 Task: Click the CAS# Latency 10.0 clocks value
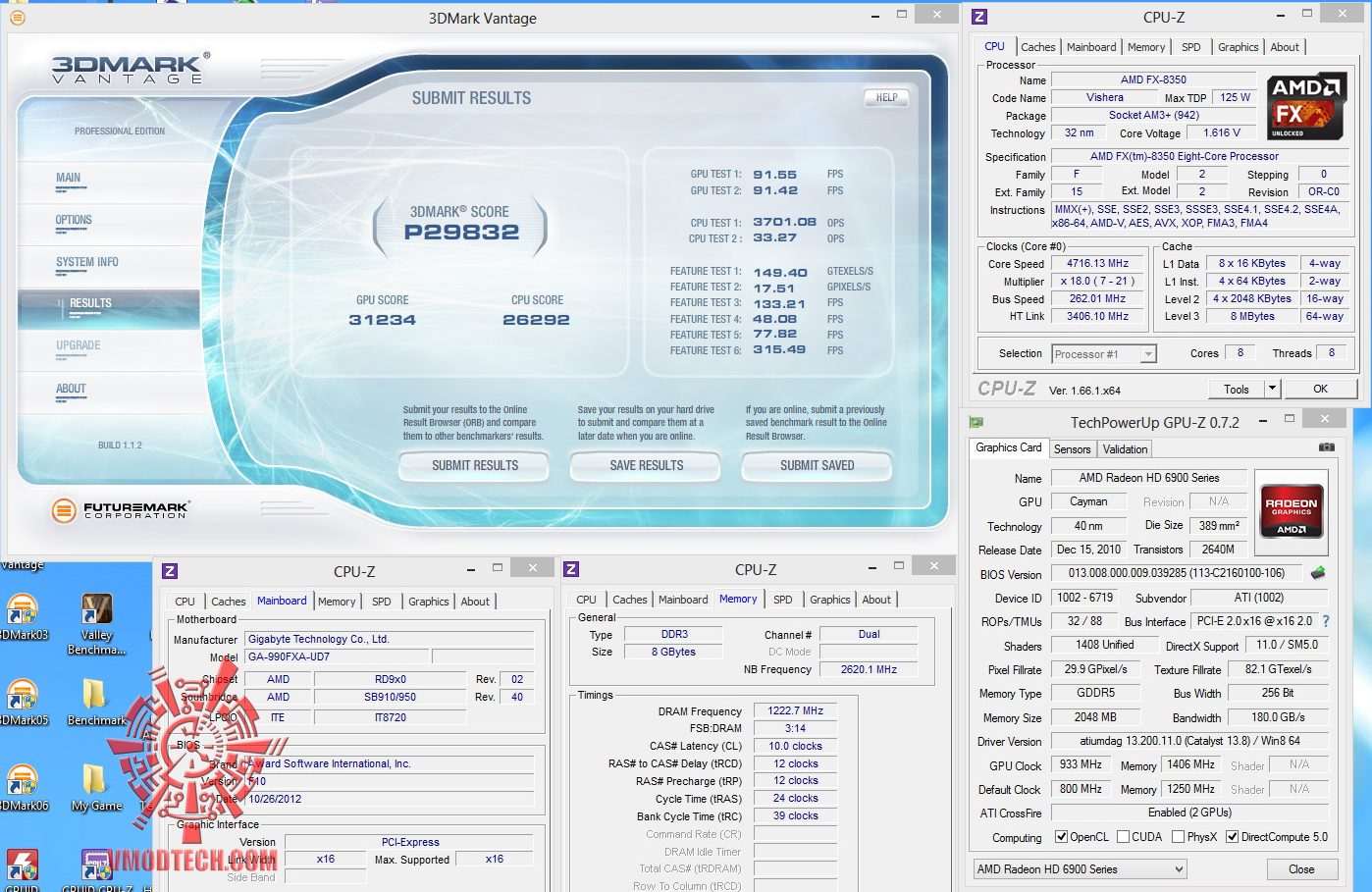tap(795, 747)
